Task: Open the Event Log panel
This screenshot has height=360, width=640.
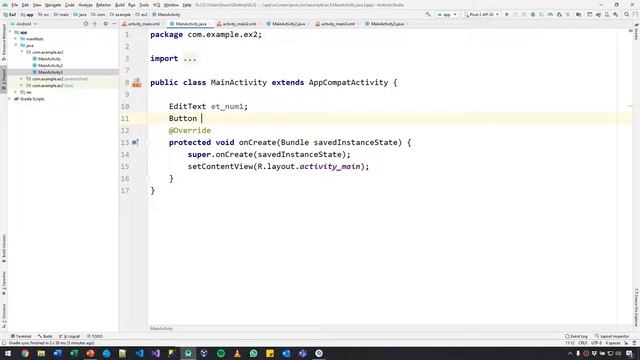Action: [576, 336]
